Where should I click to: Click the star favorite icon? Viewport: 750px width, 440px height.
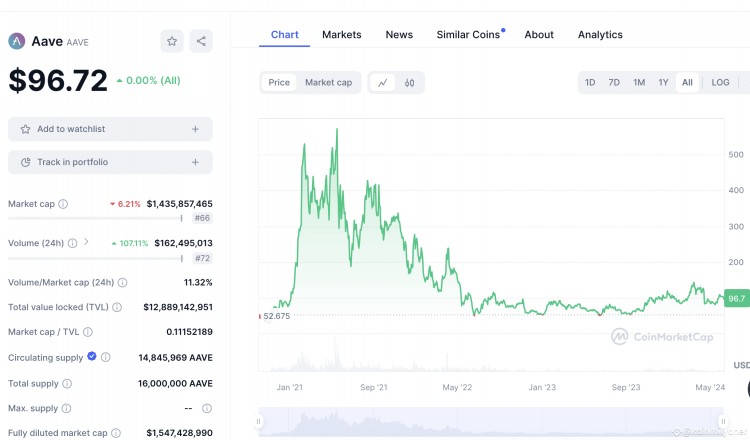point(172,41)
